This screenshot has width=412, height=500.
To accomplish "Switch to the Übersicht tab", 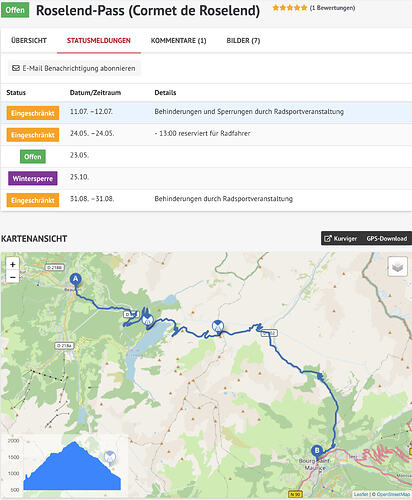I will pyautogui.click(x=29, y=41).
